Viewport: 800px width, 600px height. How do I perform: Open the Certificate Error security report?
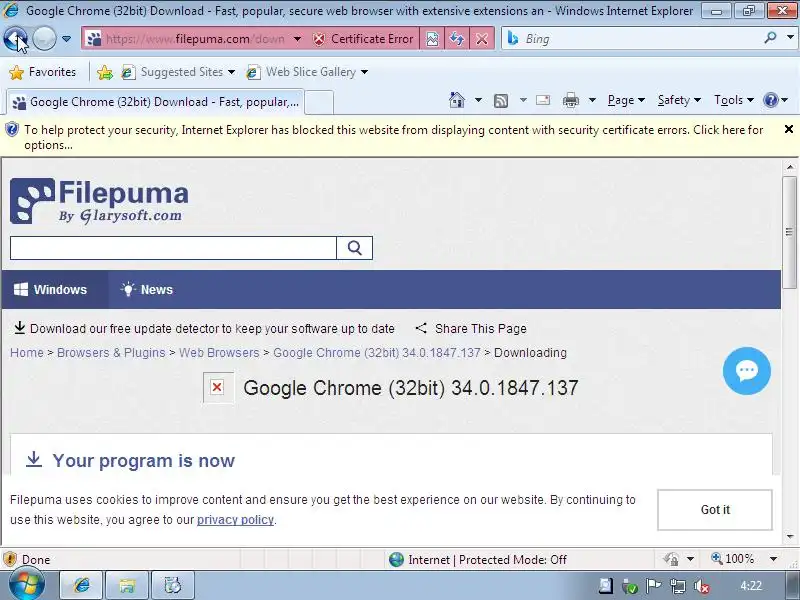coord(363,39)
